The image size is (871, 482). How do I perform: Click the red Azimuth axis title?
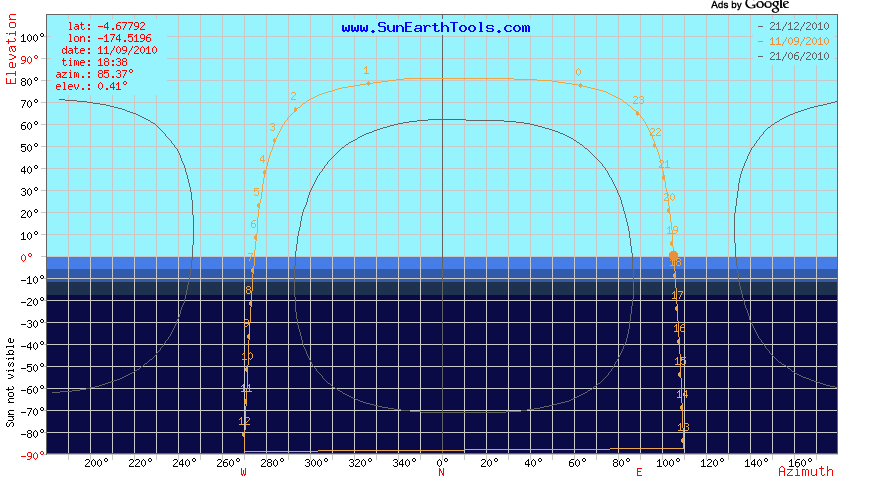(805, 471)
